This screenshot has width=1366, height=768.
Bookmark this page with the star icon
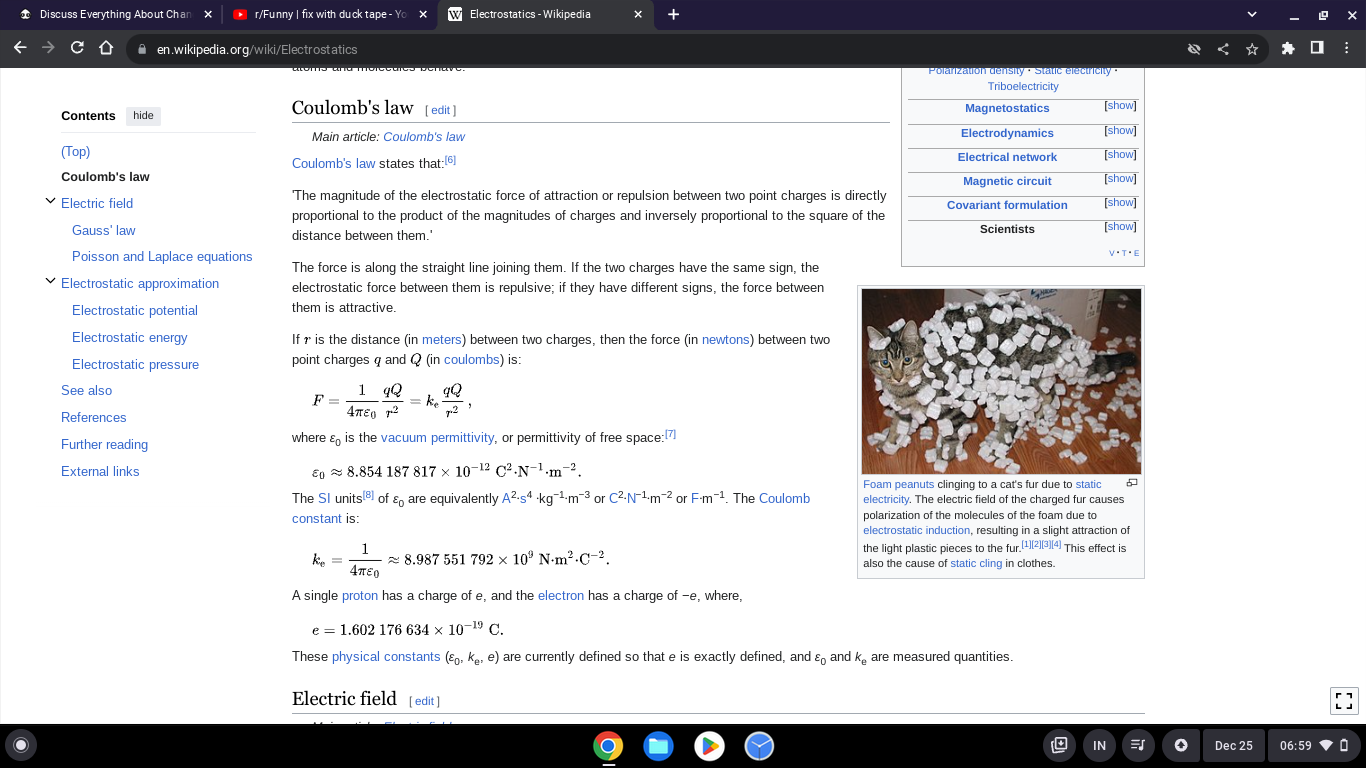1251,49
